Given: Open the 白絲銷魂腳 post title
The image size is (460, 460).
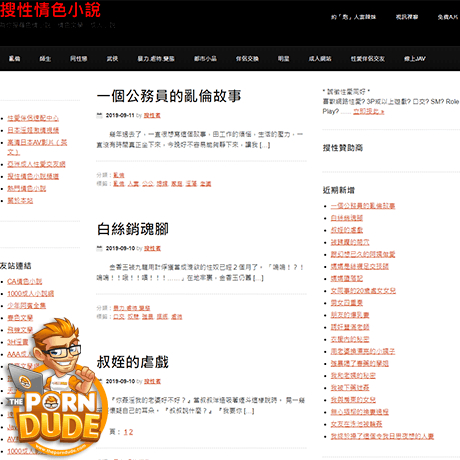Looking at the screenshot, I should coord(133,229).
